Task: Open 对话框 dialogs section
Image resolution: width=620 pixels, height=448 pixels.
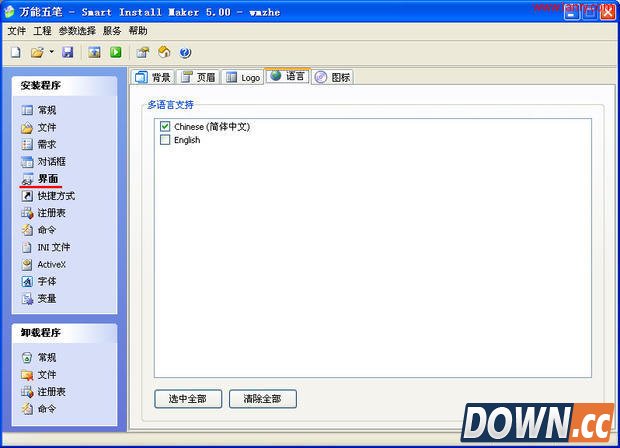Action: point(43,161)
